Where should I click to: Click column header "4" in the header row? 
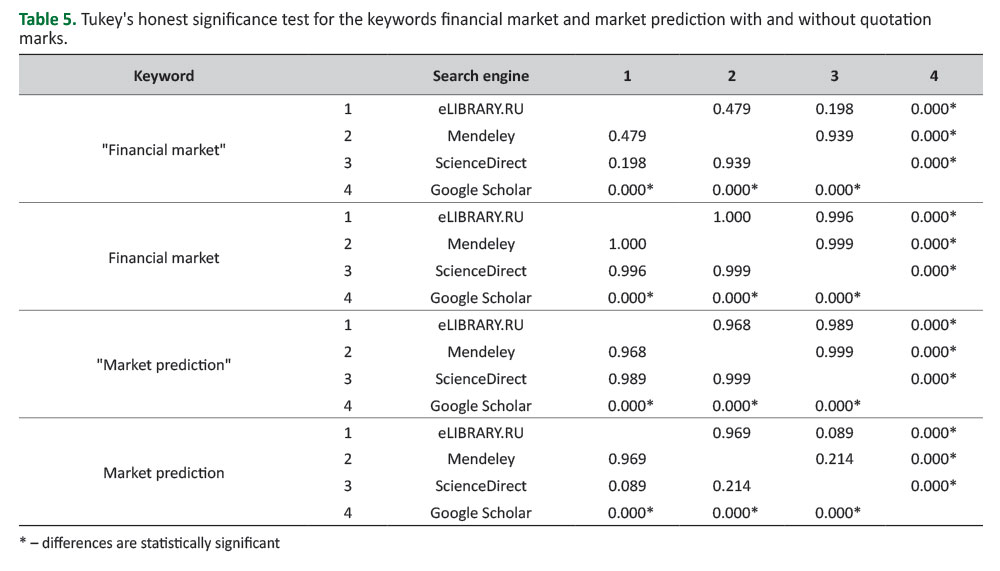click(933, 75)
